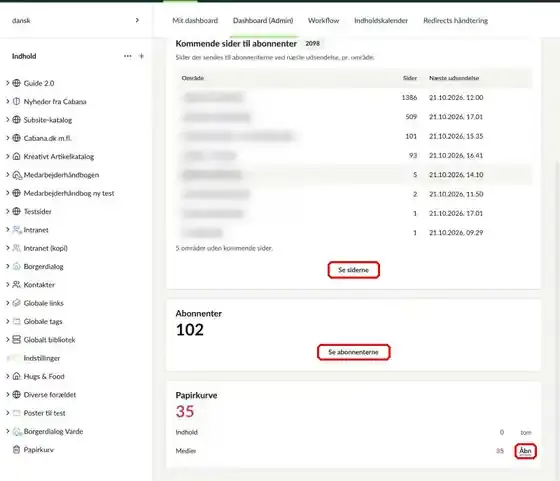The width and height of the screenshot is (560, 481).
Task: Click the house icon of Kreativt Artikelkatalog
Action: [16, 156]
